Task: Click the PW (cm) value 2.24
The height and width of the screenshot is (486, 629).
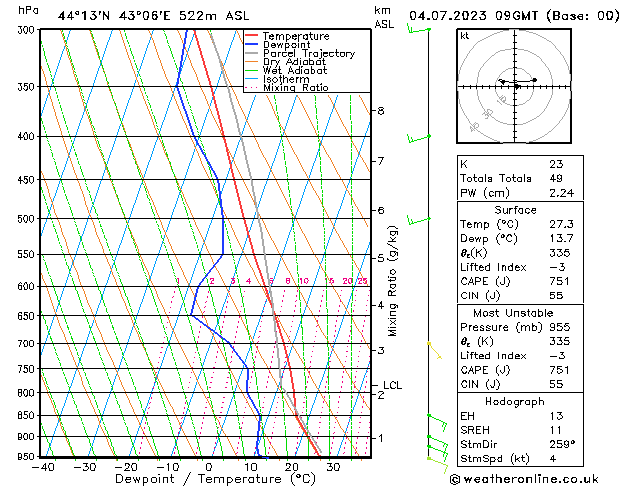Action: point(561,193)
